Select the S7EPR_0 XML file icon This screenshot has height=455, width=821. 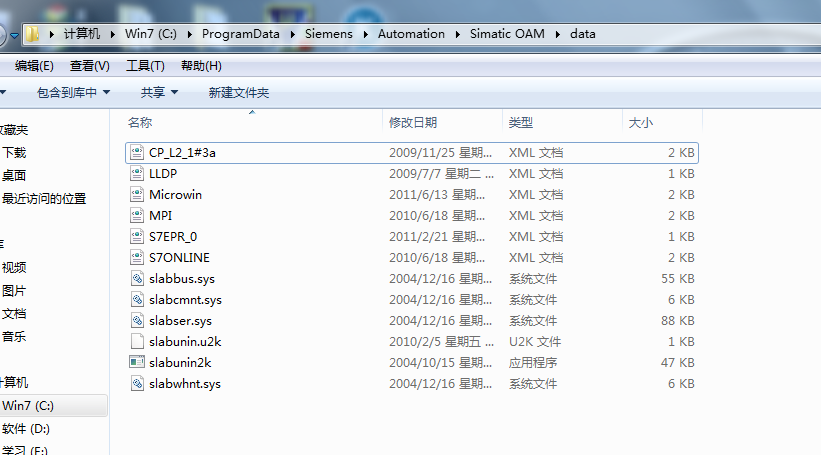tap(137, 236)
